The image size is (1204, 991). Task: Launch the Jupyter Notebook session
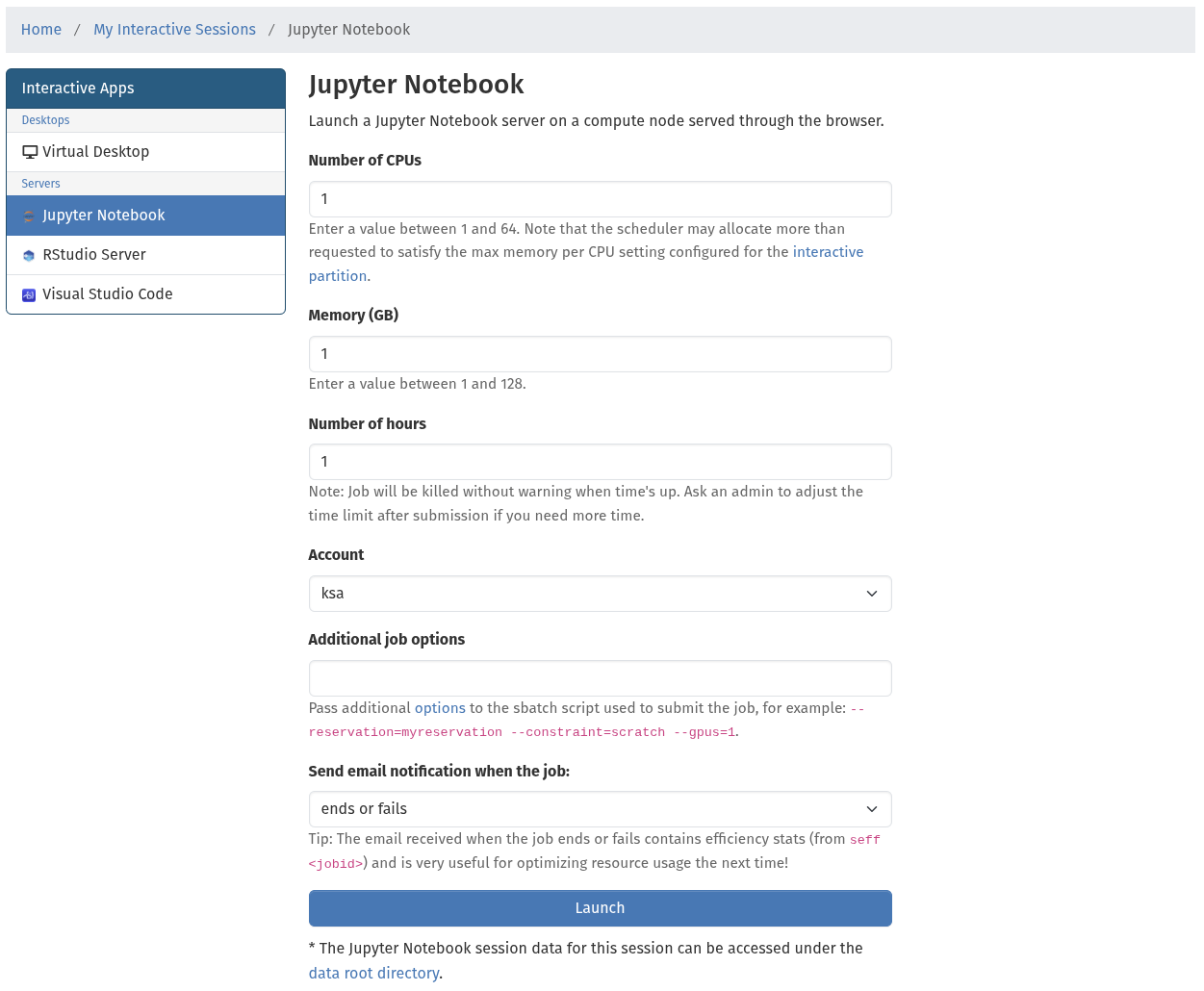(600, 908)
